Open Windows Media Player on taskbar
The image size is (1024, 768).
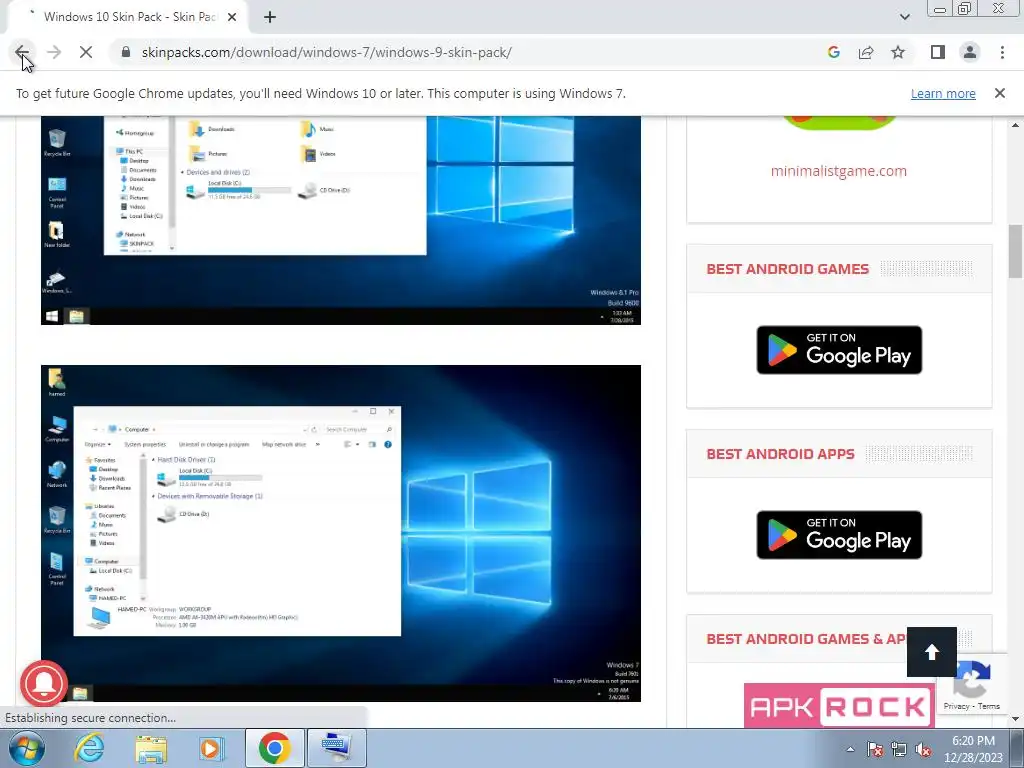pos(212,748)
